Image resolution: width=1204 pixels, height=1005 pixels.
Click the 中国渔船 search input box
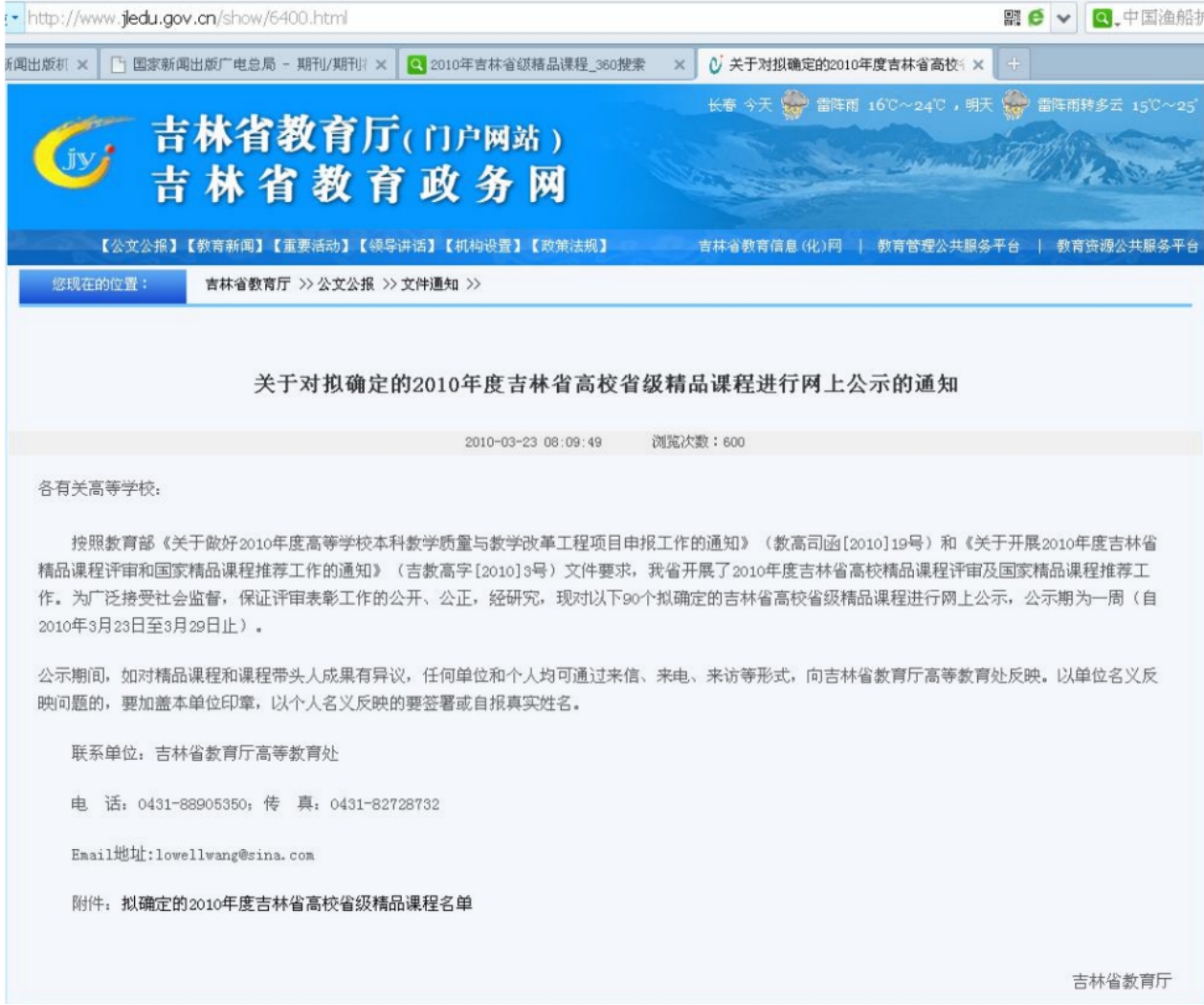coord(1162,18)
